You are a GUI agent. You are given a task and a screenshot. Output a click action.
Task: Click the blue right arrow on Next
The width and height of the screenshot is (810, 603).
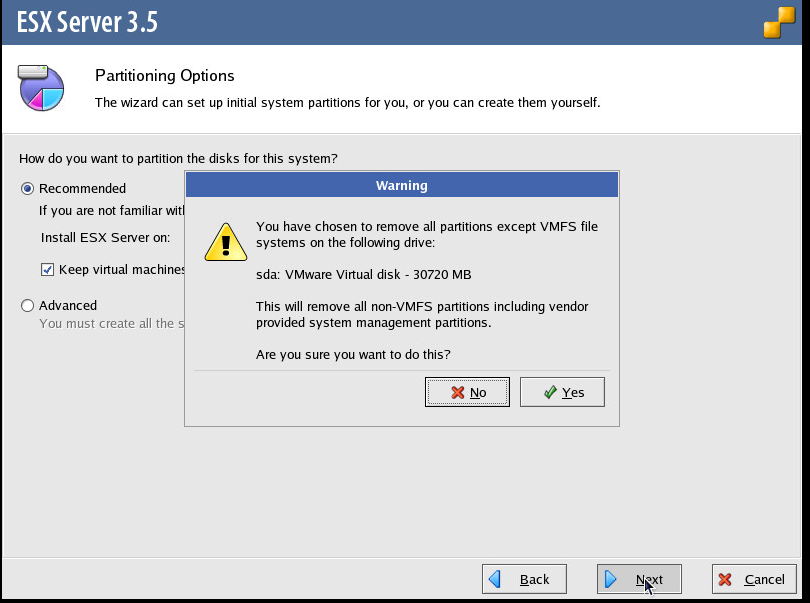coord(611,579)
